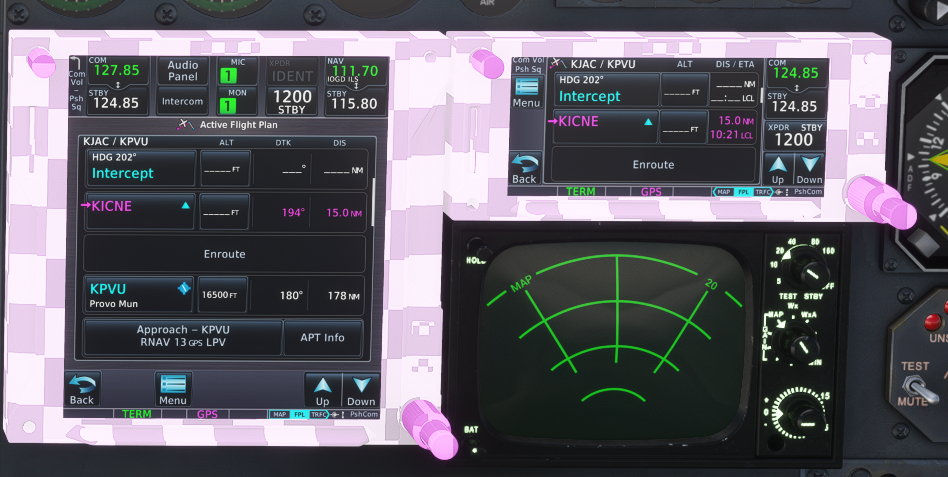Screen dimensions: 948x477
Task: Click the APT Info button
Action: 322,337
